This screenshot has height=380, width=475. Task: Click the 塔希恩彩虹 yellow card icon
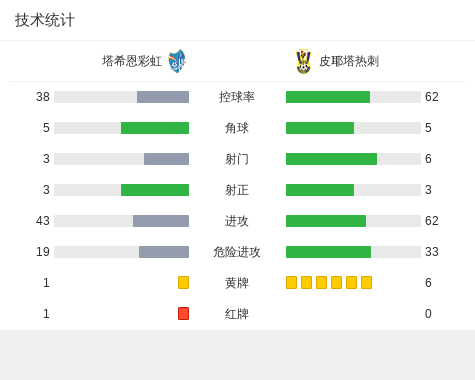(x=183, y=282)
